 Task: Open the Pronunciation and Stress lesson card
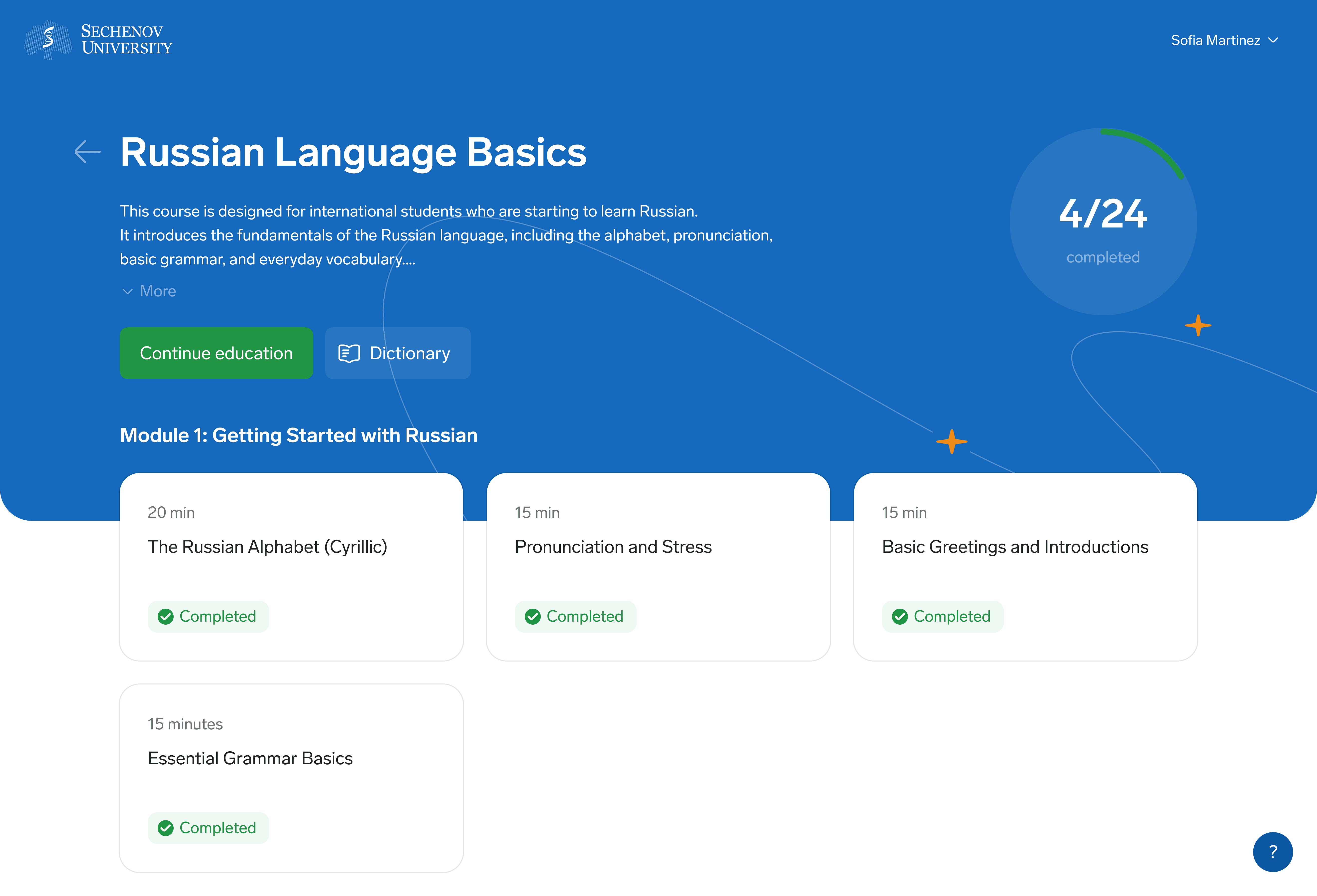[x=613, y=547]
